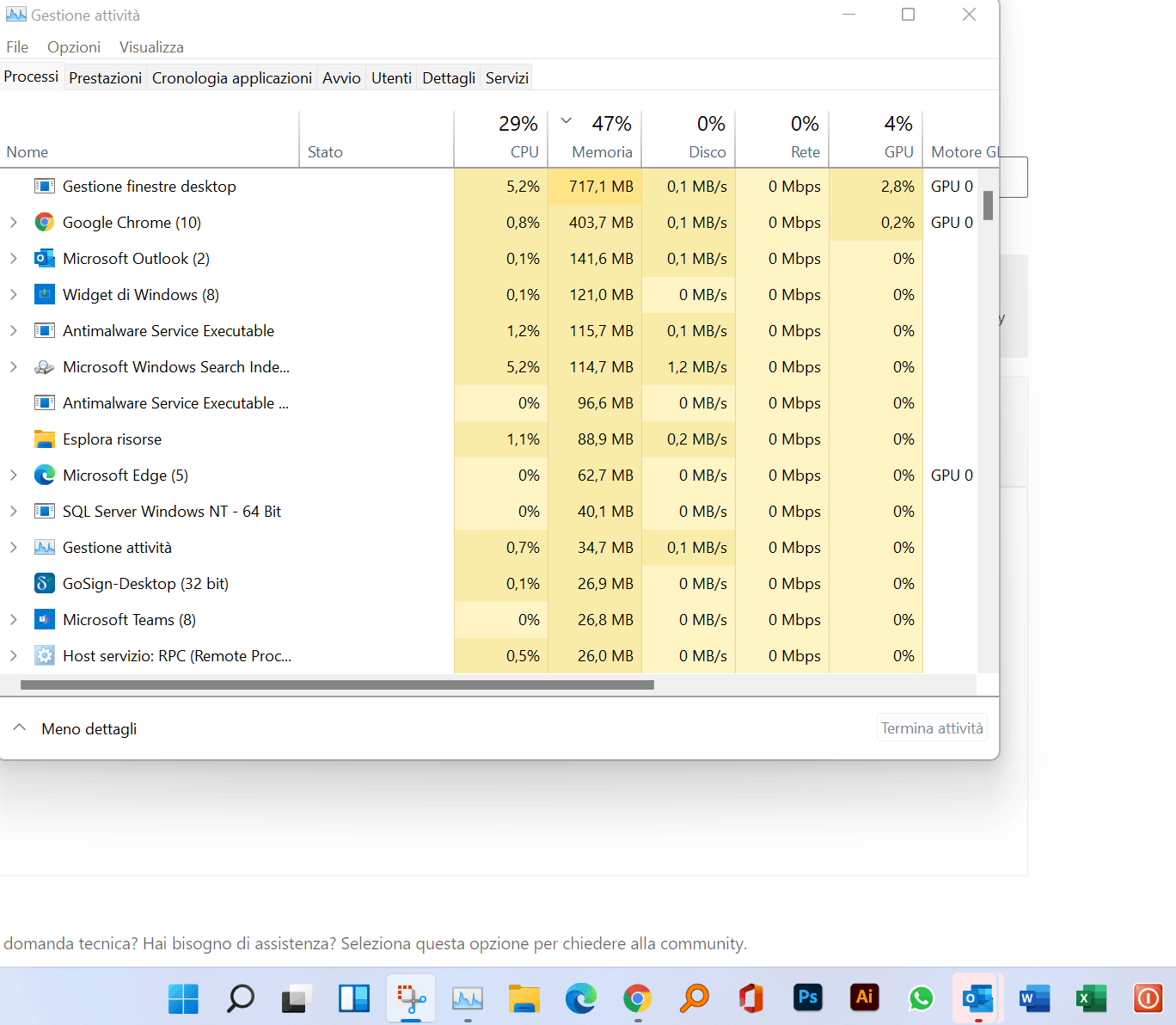The width and height of the screenshot is (1176, 1025).
Task: Switch to the Servizi tab
Action: coord(507,78)
